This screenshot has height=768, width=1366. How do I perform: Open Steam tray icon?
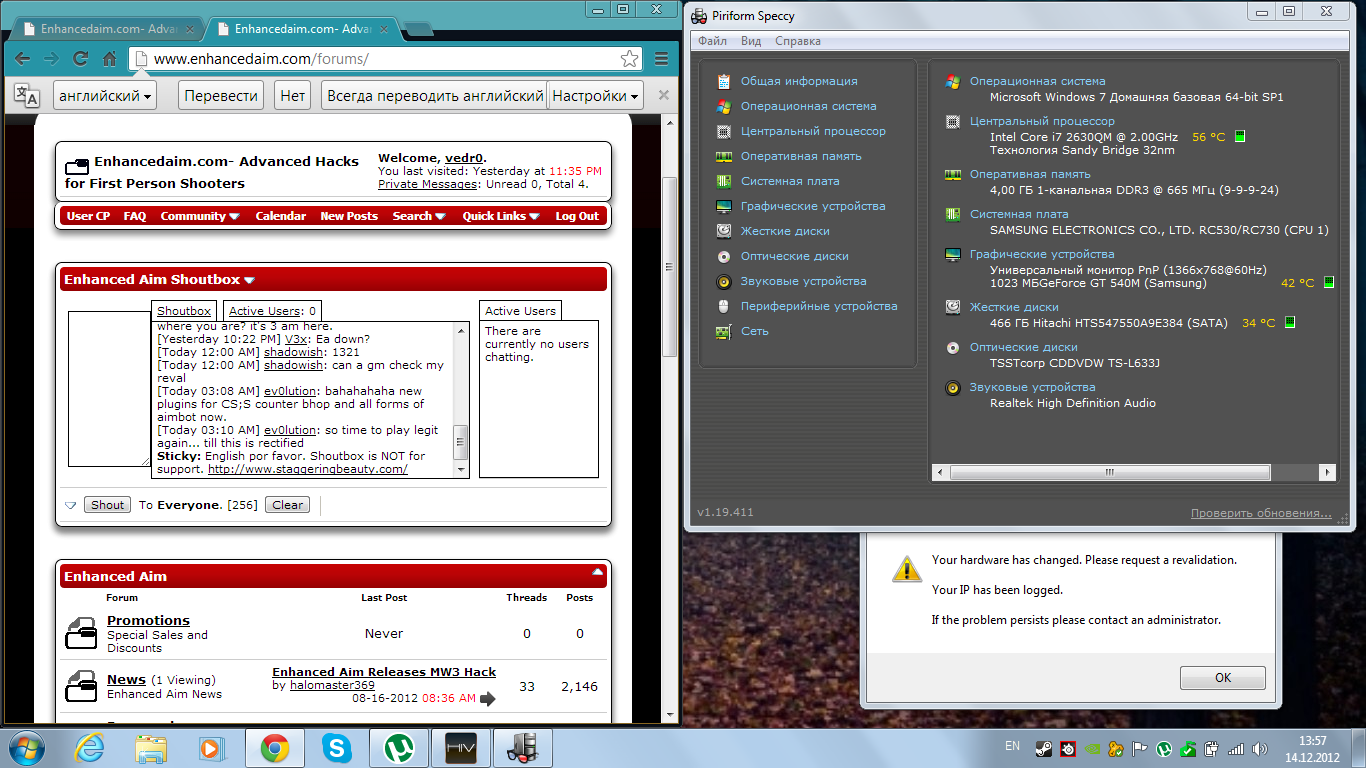(1043, 748)
